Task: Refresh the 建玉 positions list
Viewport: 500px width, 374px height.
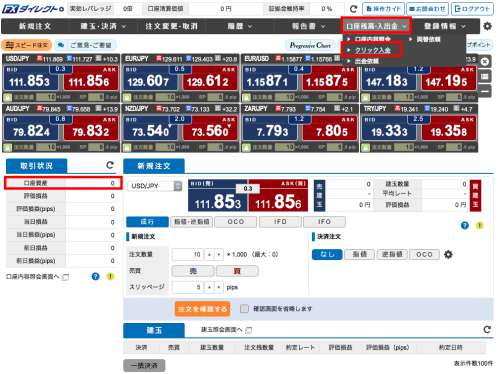Action: tap(487, 329)
